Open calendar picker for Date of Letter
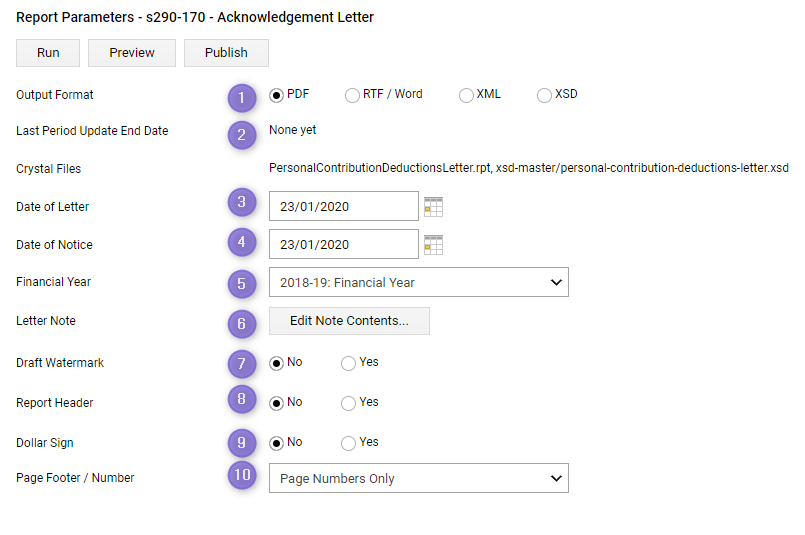The height and width of the screenshot is (535, 805). pyautogui.click(x=433, y=207)
